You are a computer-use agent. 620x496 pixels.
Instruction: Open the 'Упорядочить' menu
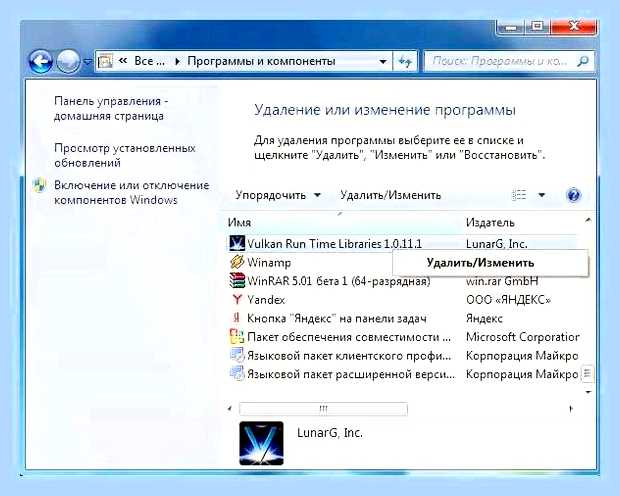278,195
